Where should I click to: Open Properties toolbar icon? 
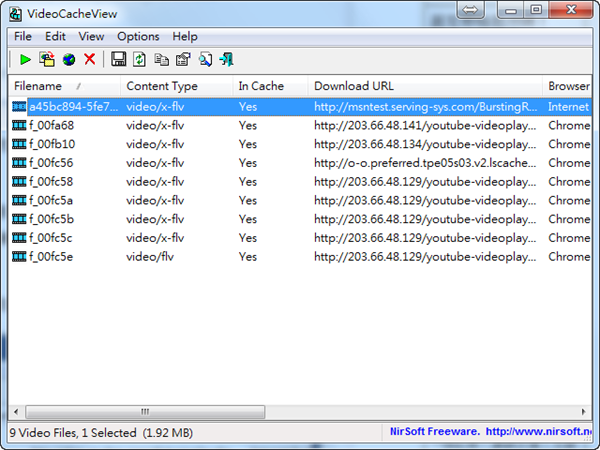[183, 60]
